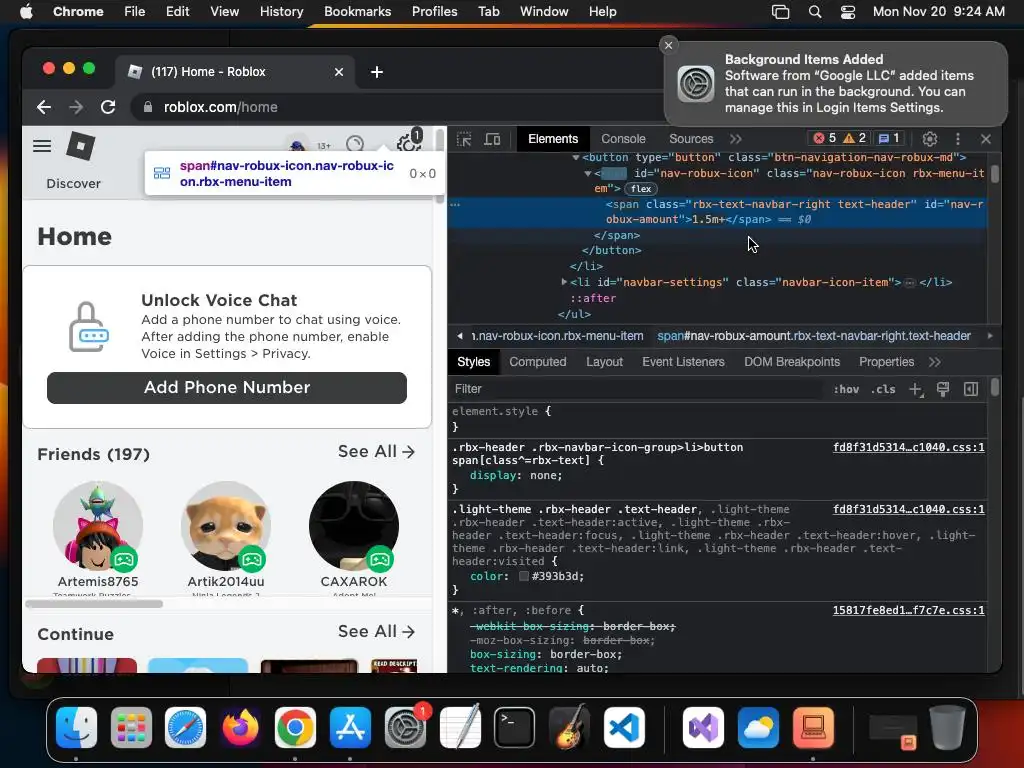
Task: Dismiss the Background Items Added notification
Action: (668, 45)
